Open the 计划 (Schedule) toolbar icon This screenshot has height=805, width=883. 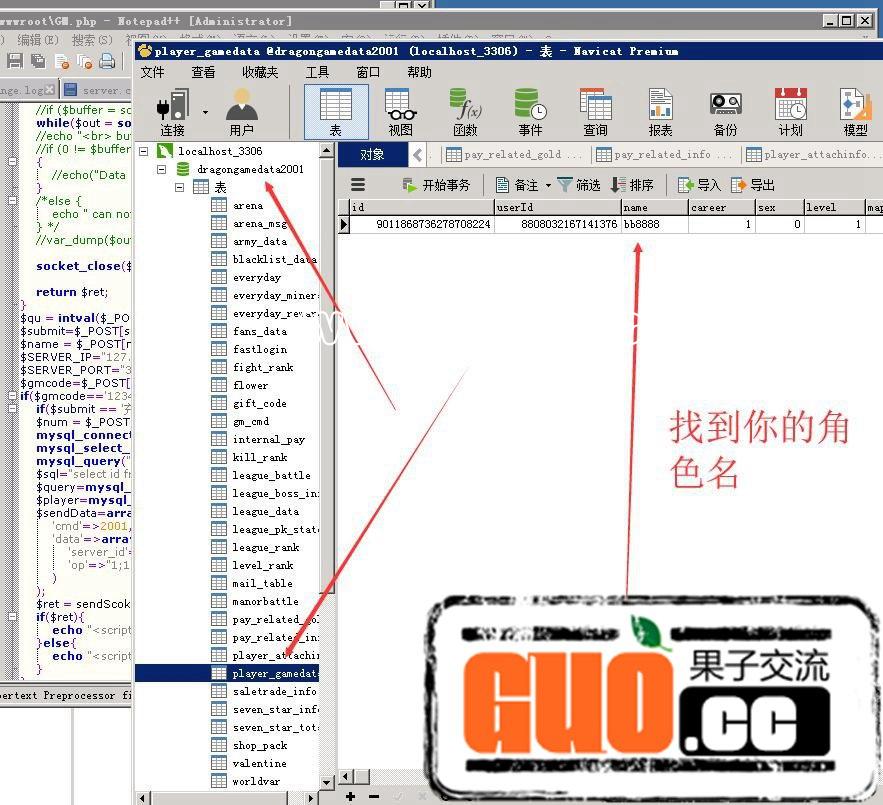pos(790,111)
